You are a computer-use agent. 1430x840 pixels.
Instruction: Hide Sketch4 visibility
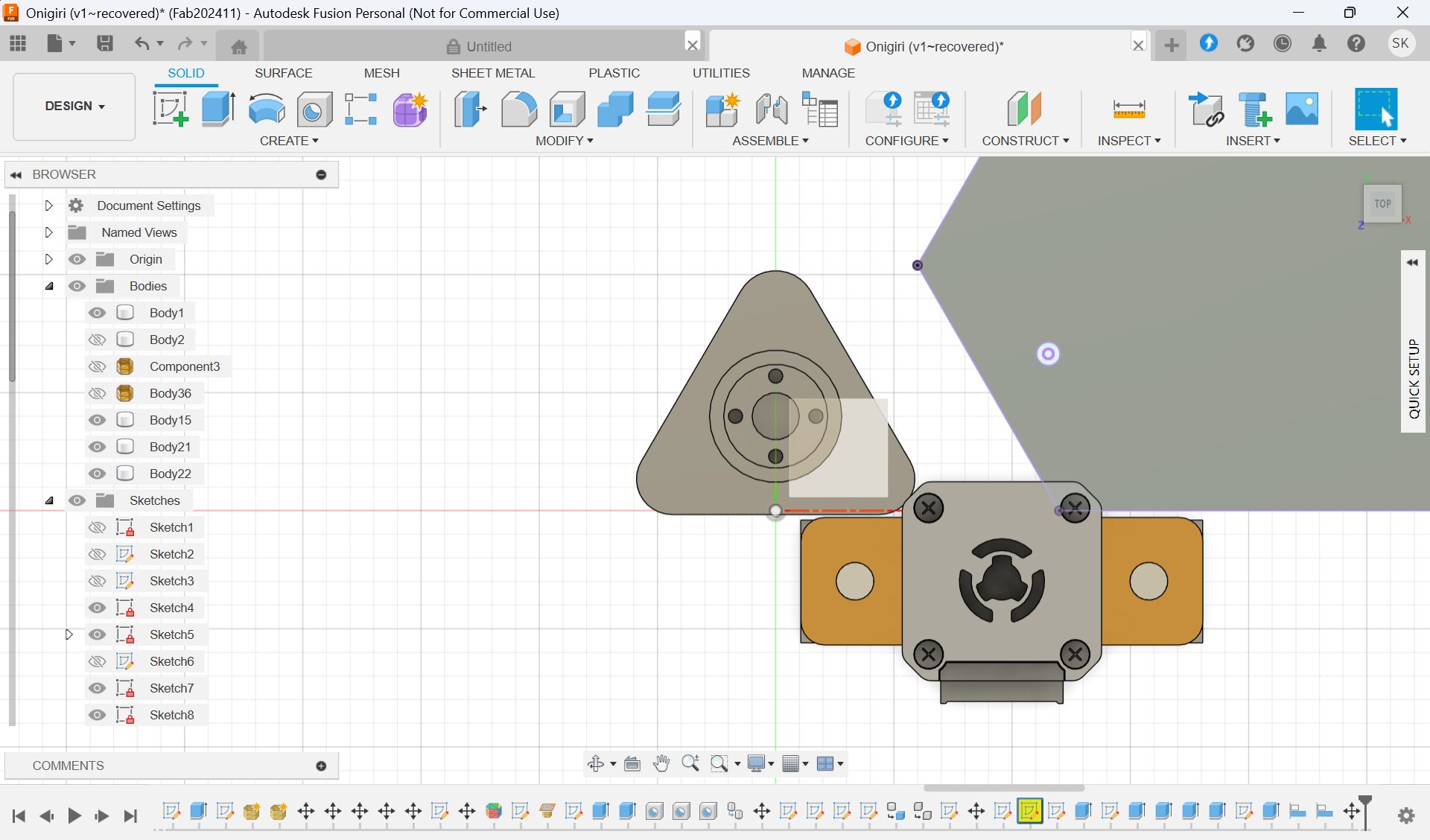(97, 608)
